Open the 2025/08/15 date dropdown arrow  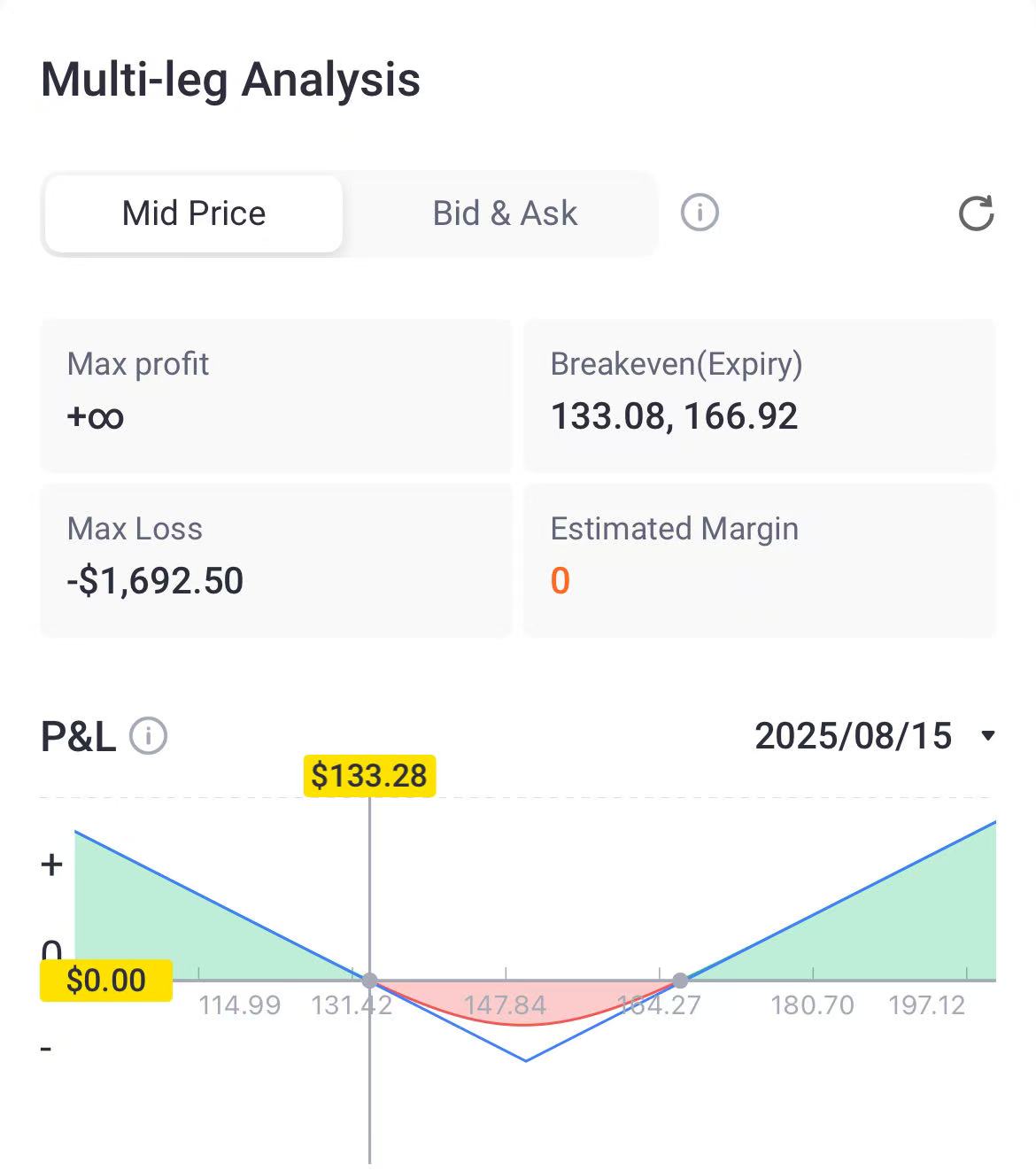pyautogui.click(x=988, y=736)
